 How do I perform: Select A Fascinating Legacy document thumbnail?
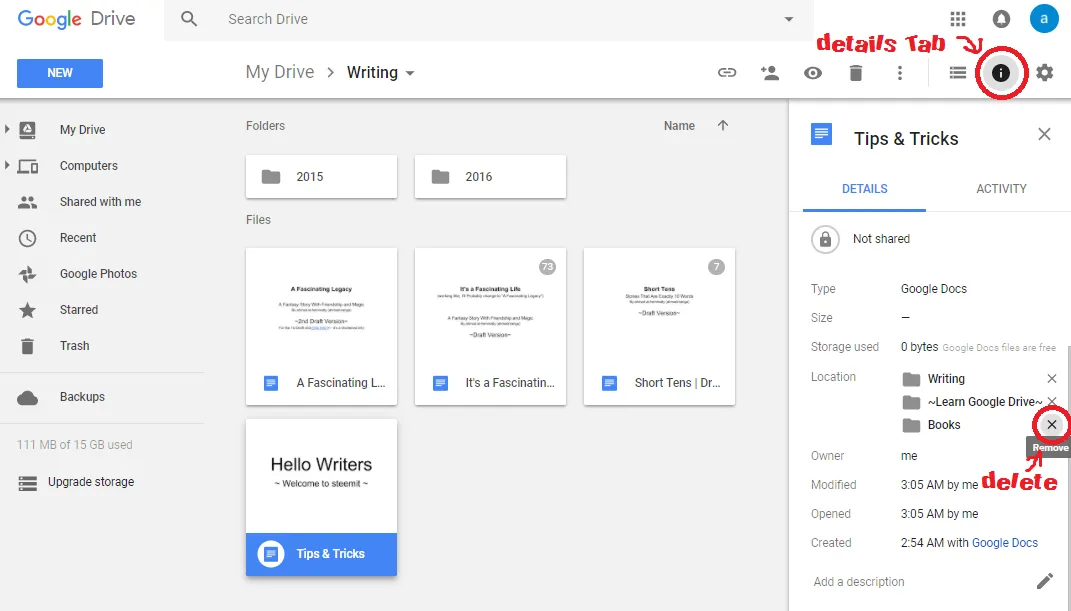(321, 327)
